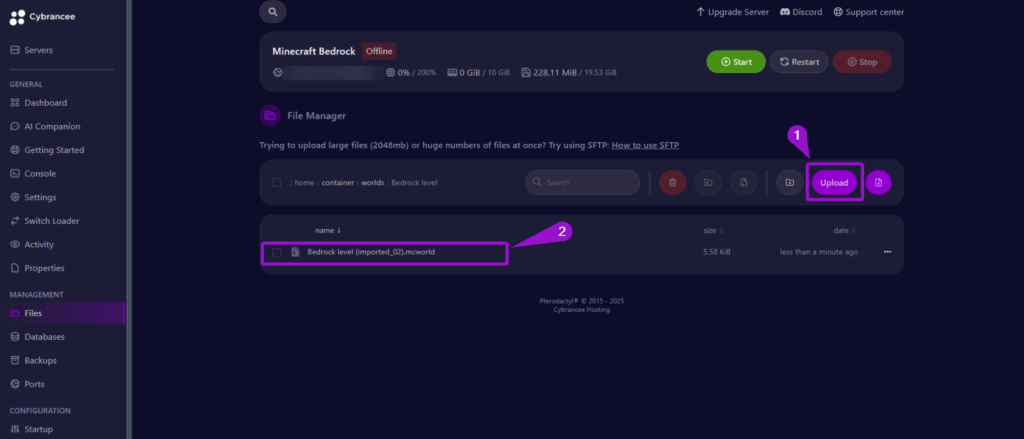Tick the Bedrock level mcworld file checkbox
Viewport: 1024px width, 439px height.
coord(277,252)
